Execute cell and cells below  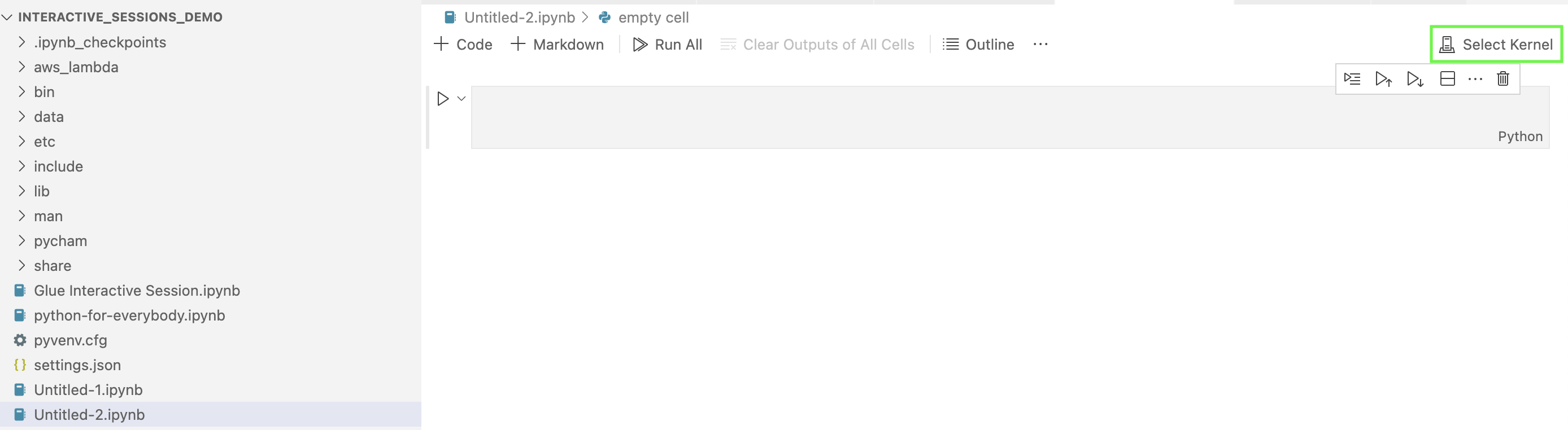(x=1414, y=78)
